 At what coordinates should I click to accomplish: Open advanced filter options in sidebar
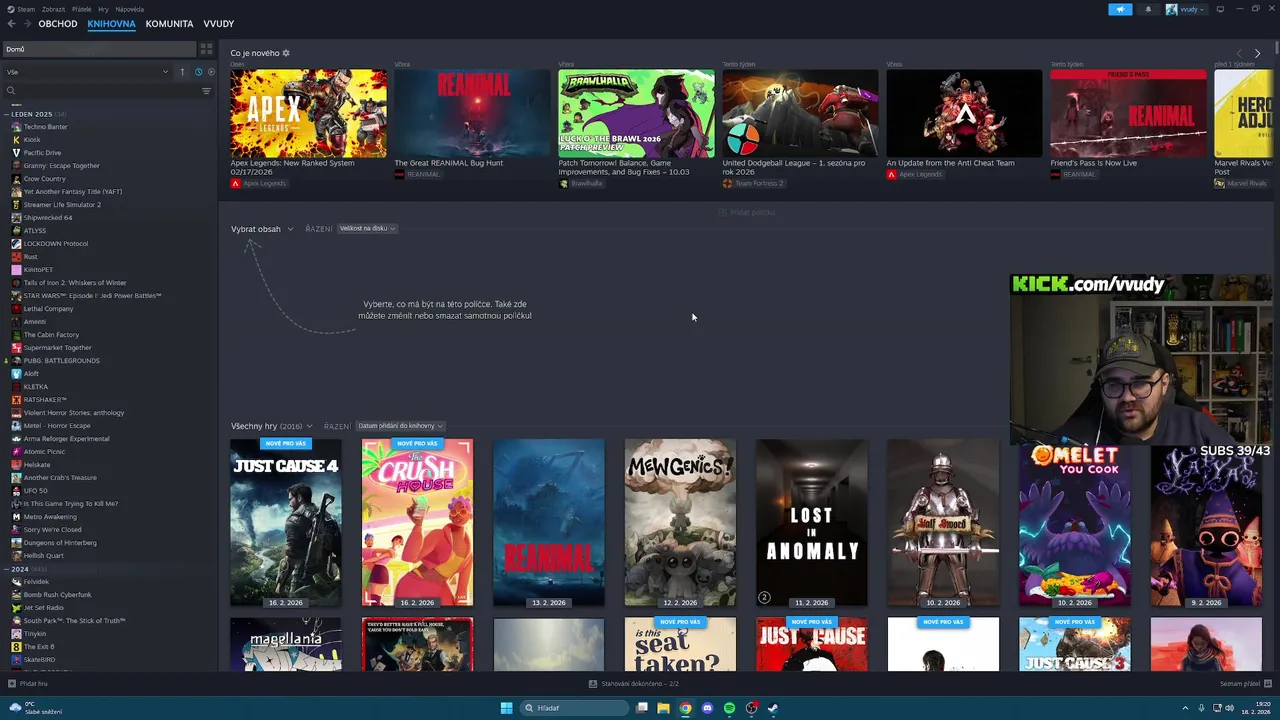coord(207,91)
